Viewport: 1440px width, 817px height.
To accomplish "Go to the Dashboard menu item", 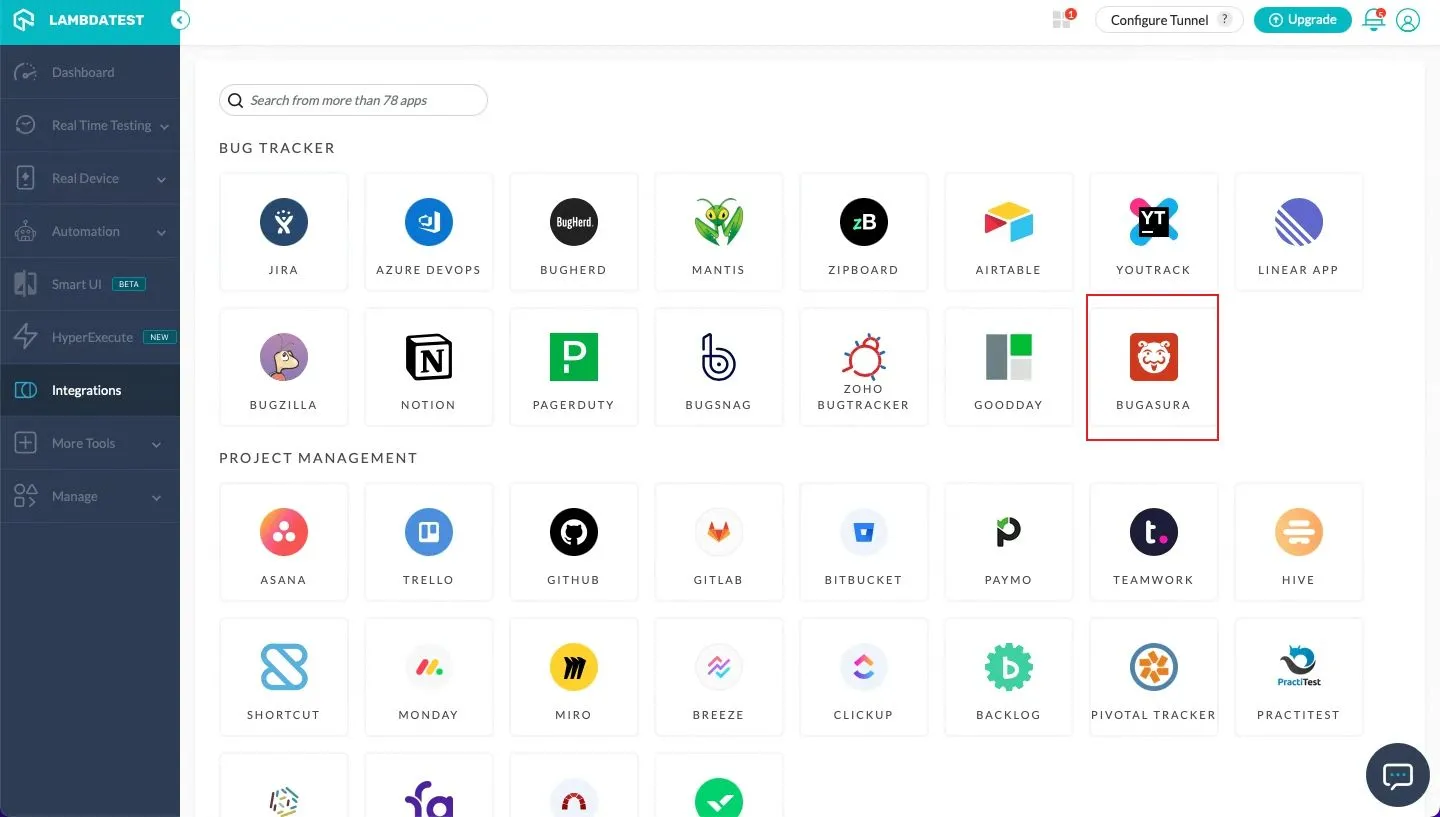I will pos(83,73).
